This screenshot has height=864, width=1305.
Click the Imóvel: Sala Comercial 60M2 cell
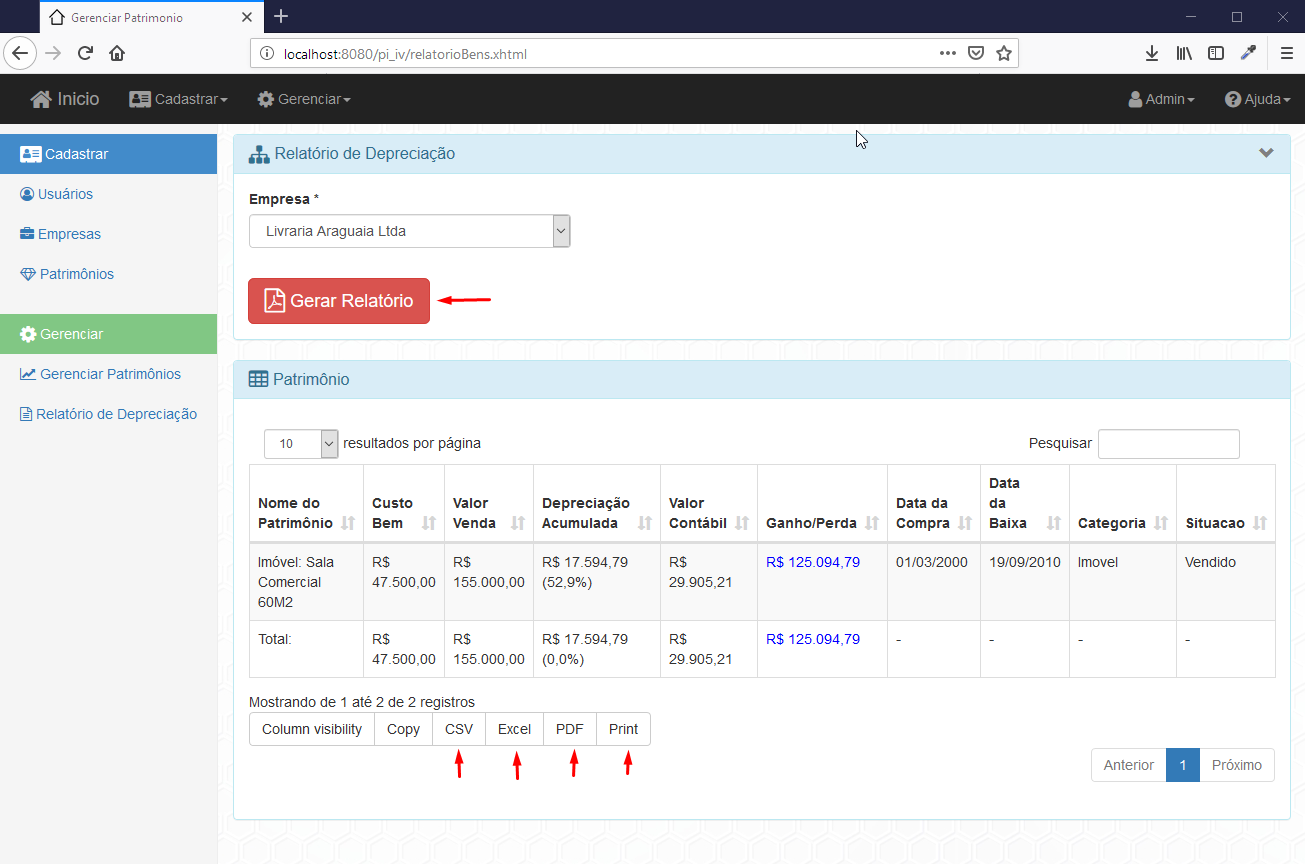point(306,582)
